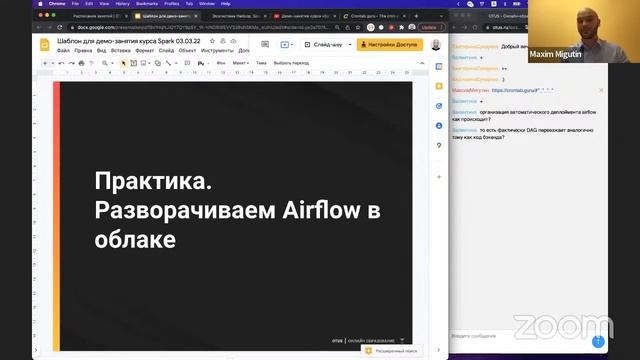Open the new slide layout dropdown arrow

pos(53,63)
